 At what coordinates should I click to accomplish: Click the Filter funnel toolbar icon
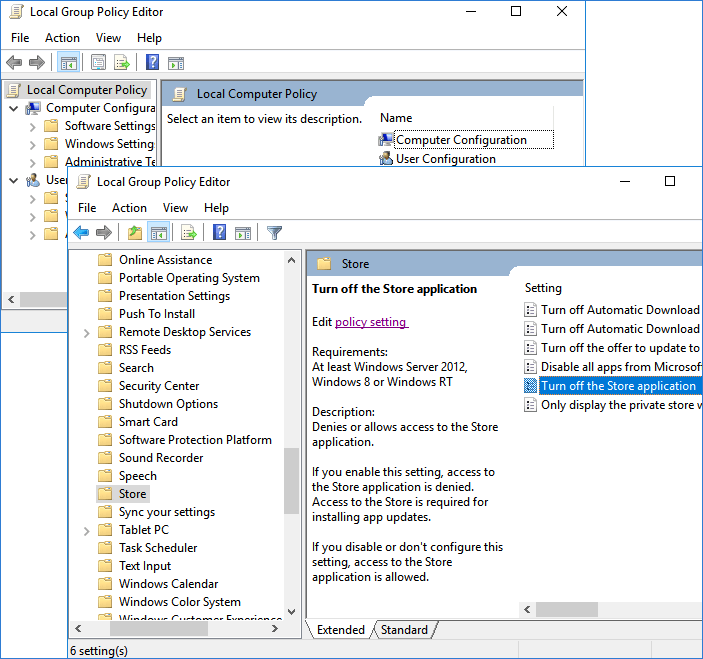click(x=274, y=233)
